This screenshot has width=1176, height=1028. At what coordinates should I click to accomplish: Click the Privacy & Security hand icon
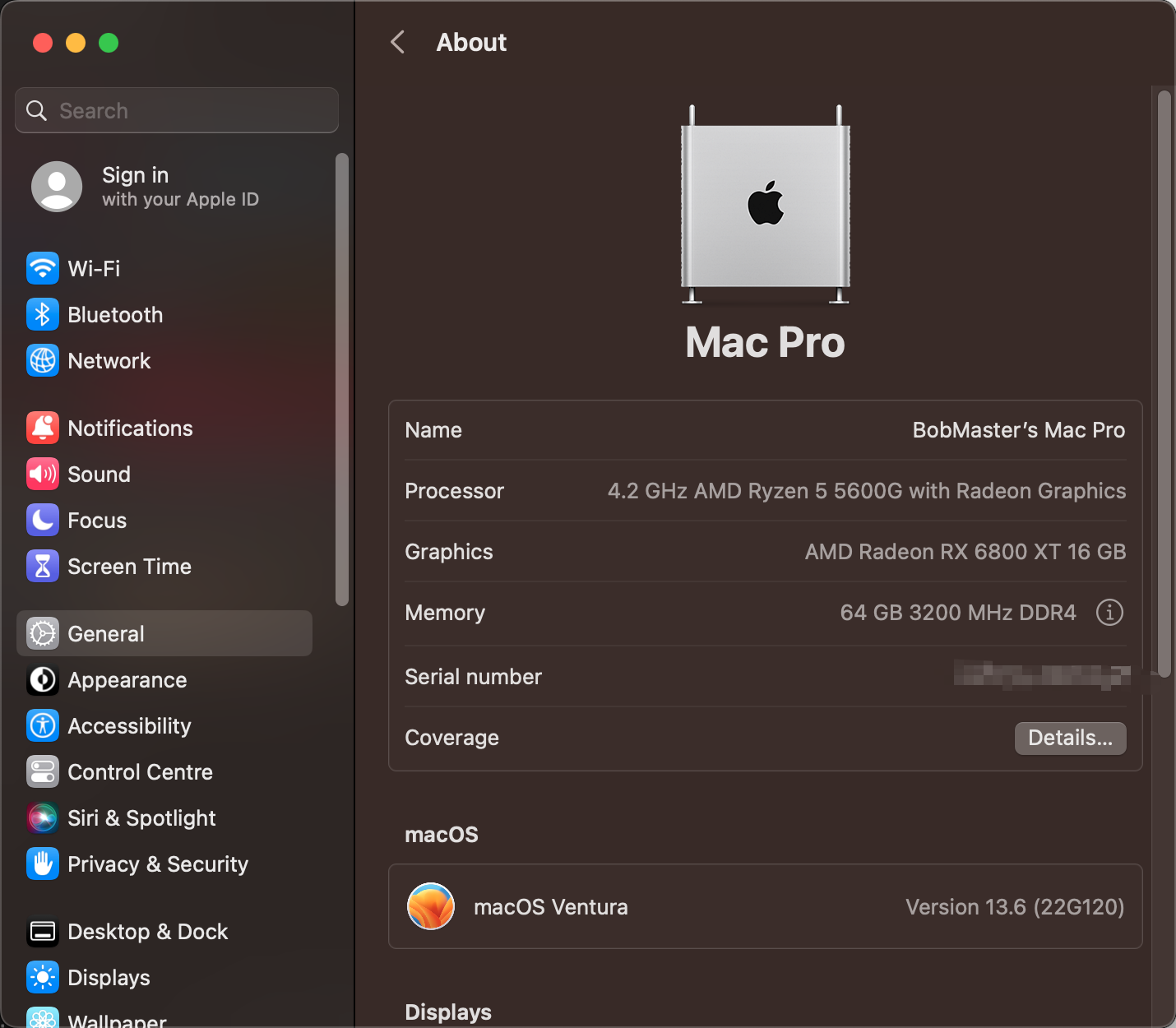[43, 864]
